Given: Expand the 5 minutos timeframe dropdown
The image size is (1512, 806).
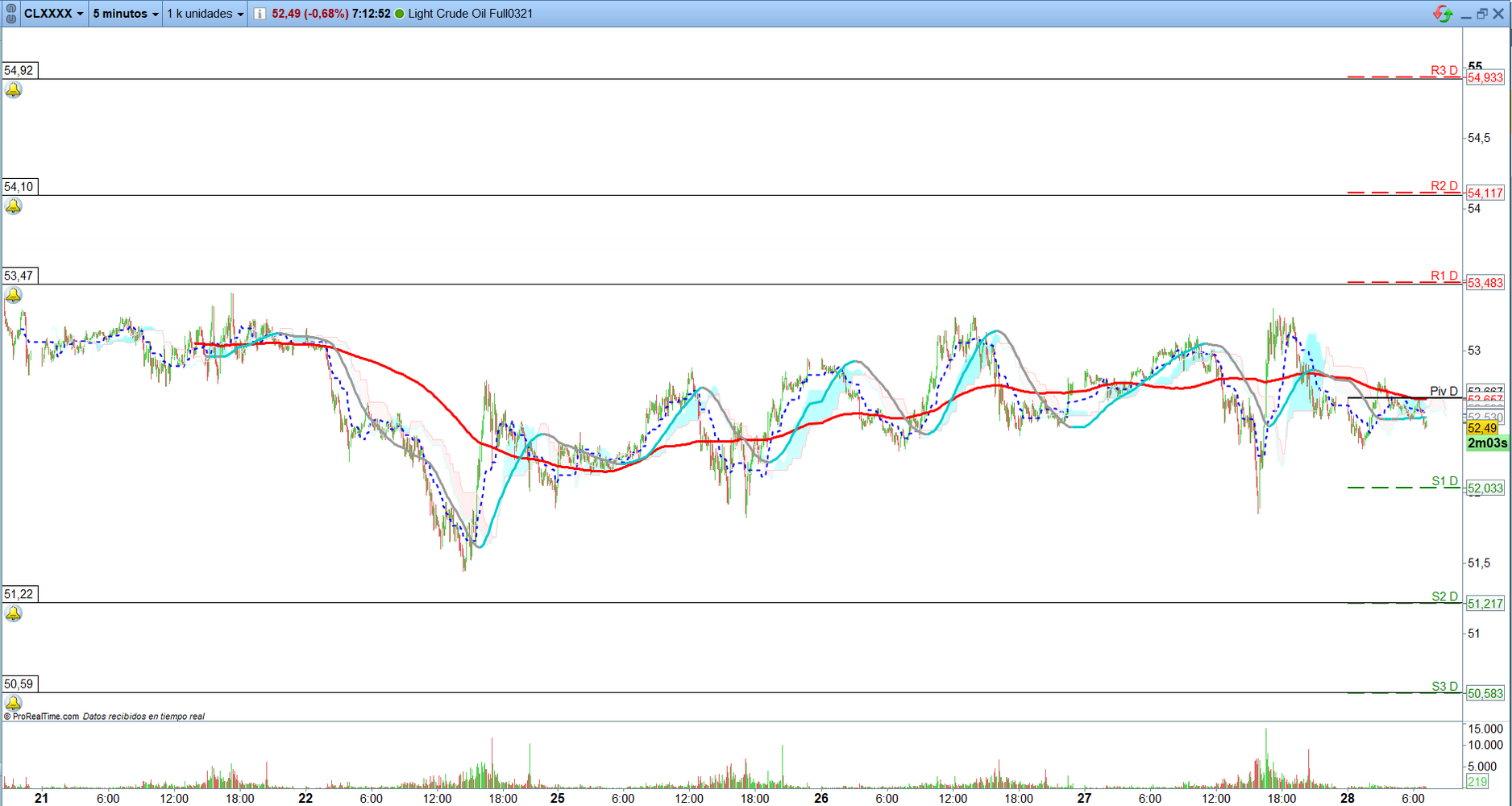Looking at the screenshot, I should coord(126,14).
